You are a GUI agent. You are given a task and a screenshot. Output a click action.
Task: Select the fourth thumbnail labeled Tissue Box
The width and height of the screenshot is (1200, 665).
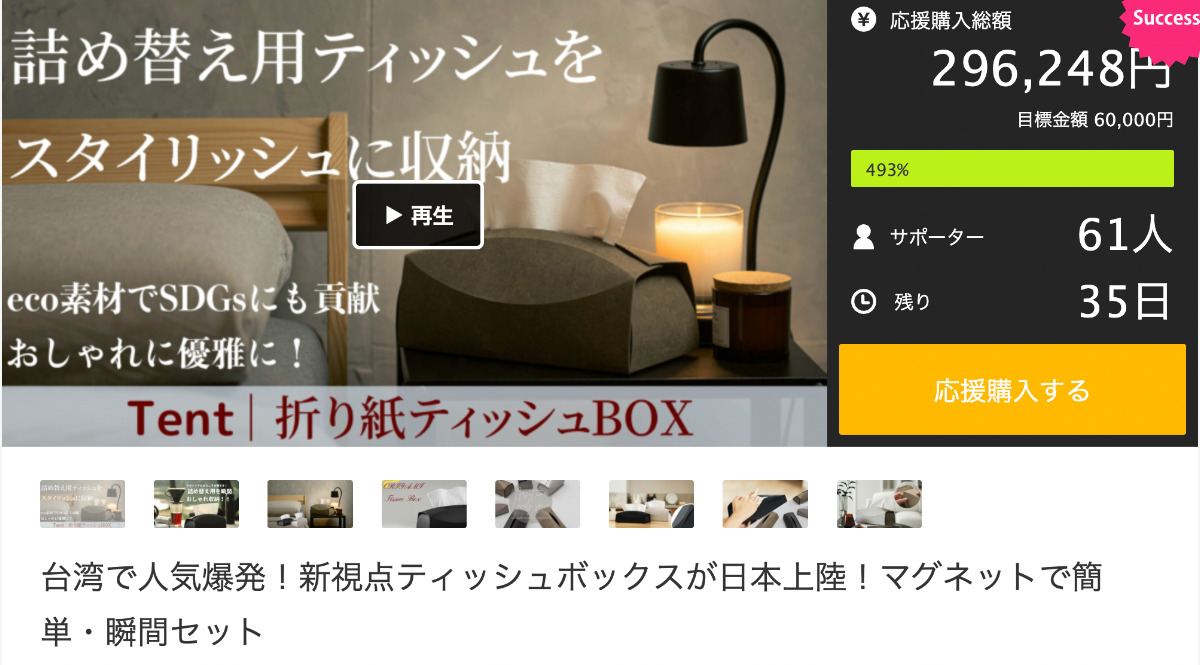click(x=424, y=504)
